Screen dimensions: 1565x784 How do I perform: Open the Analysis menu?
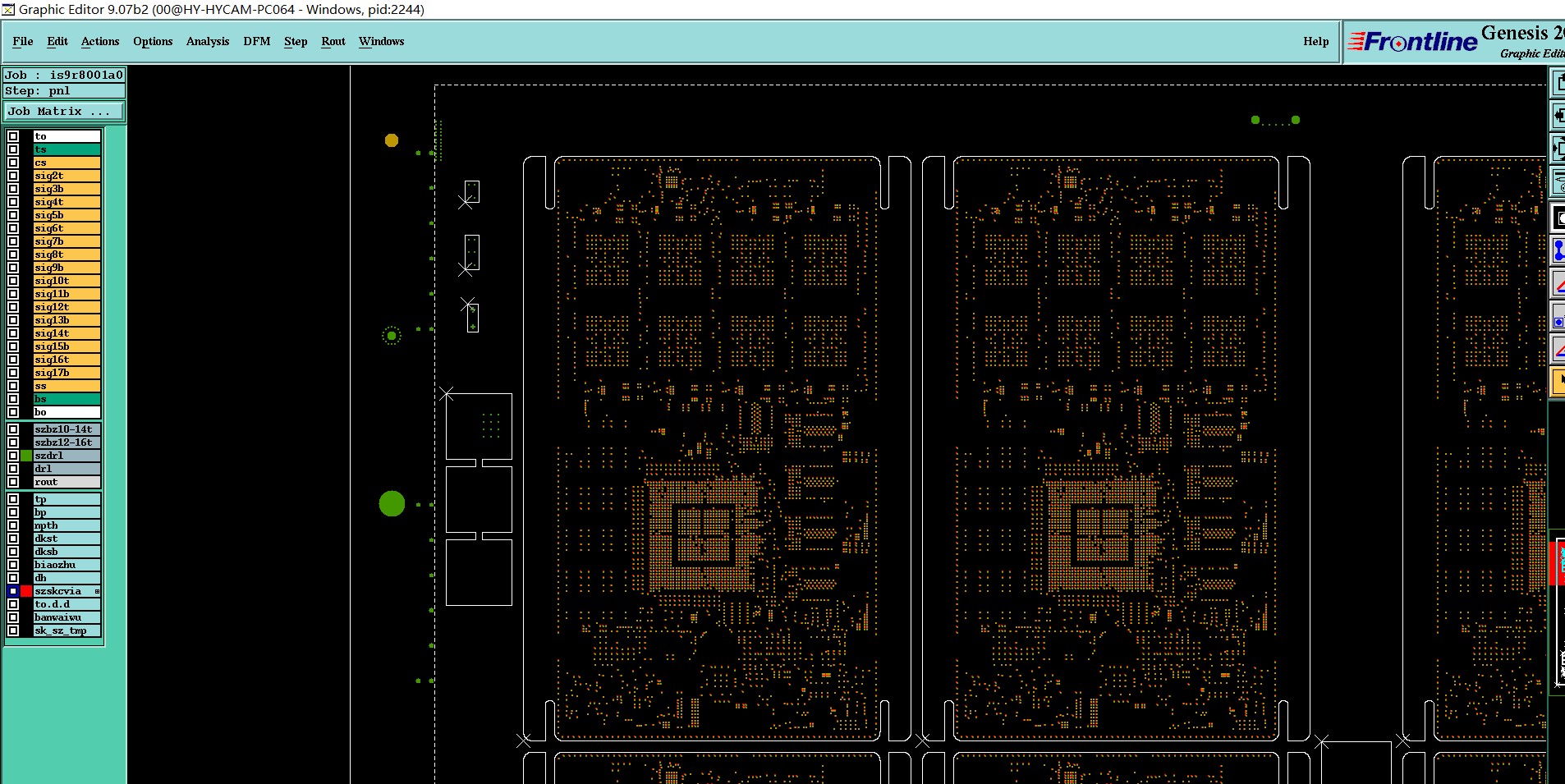(x=208, y=41)
